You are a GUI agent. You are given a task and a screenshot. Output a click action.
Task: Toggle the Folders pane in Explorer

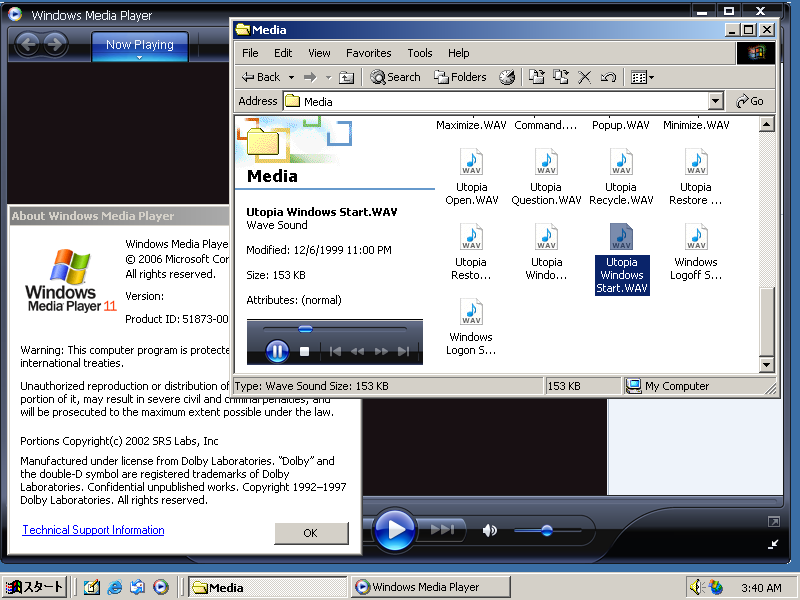[x=460, y=77]
